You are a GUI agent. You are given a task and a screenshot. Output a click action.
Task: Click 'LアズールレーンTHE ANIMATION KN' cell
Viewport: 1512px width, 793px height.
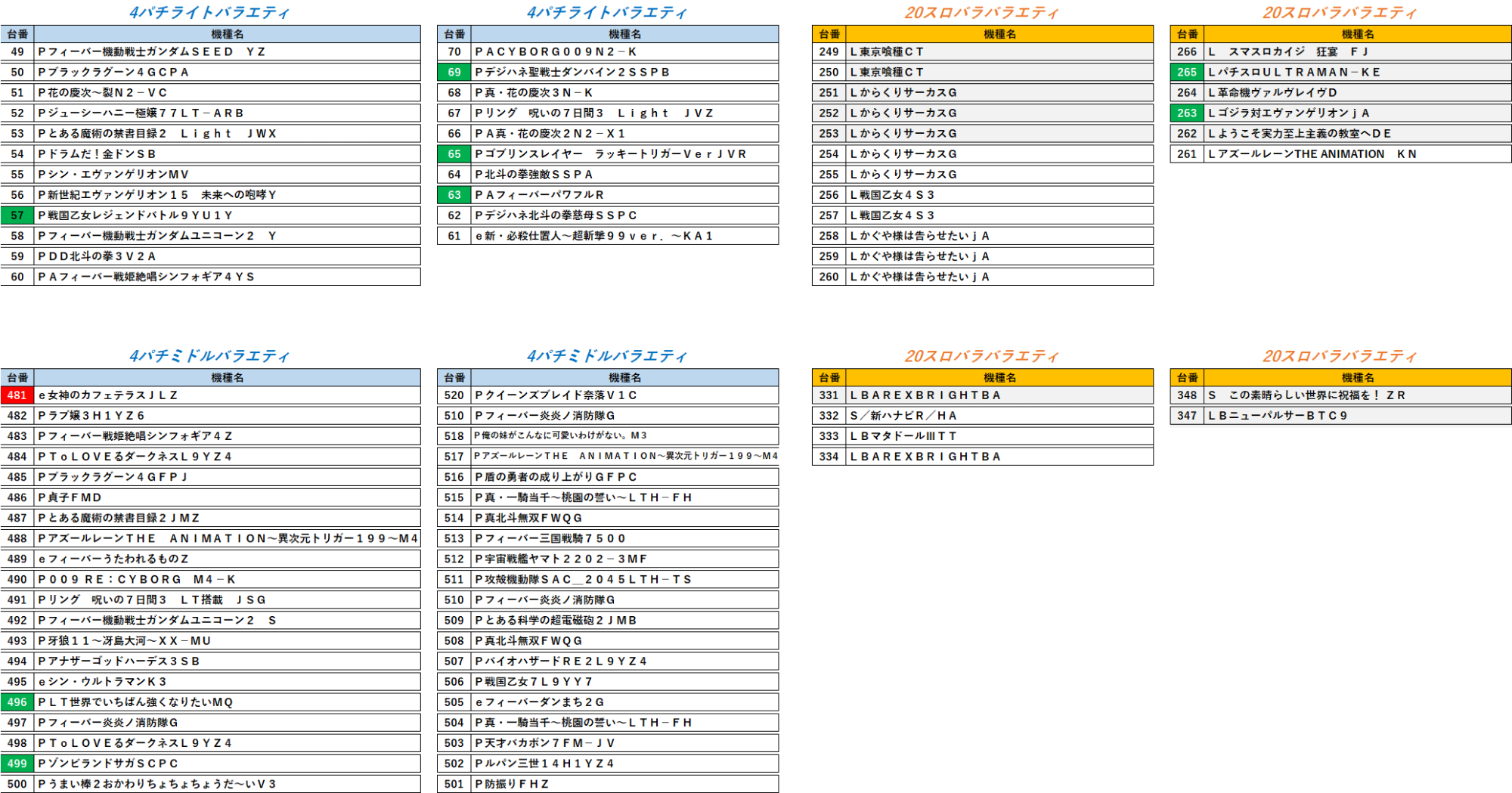pyautogui.click(x=1358, y=154)
